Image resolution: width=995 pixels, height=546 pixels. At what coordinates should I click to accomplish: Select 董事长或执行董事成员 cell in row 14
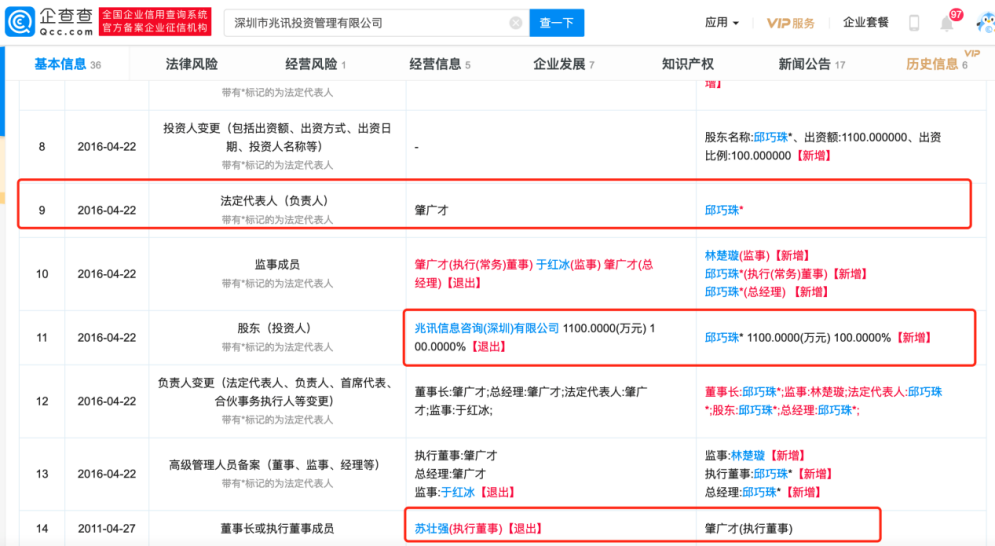tap(277, 528)
